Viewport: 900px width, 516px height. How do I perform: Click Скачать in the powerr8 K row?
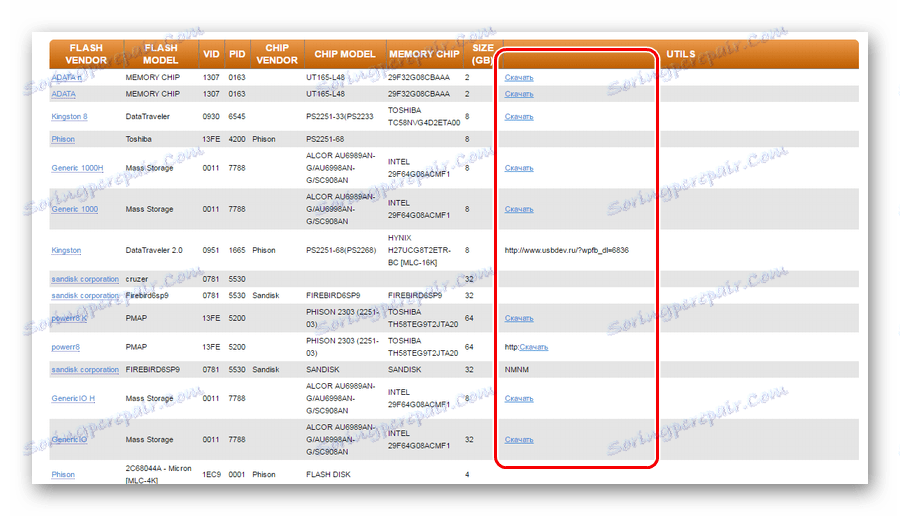519,319
